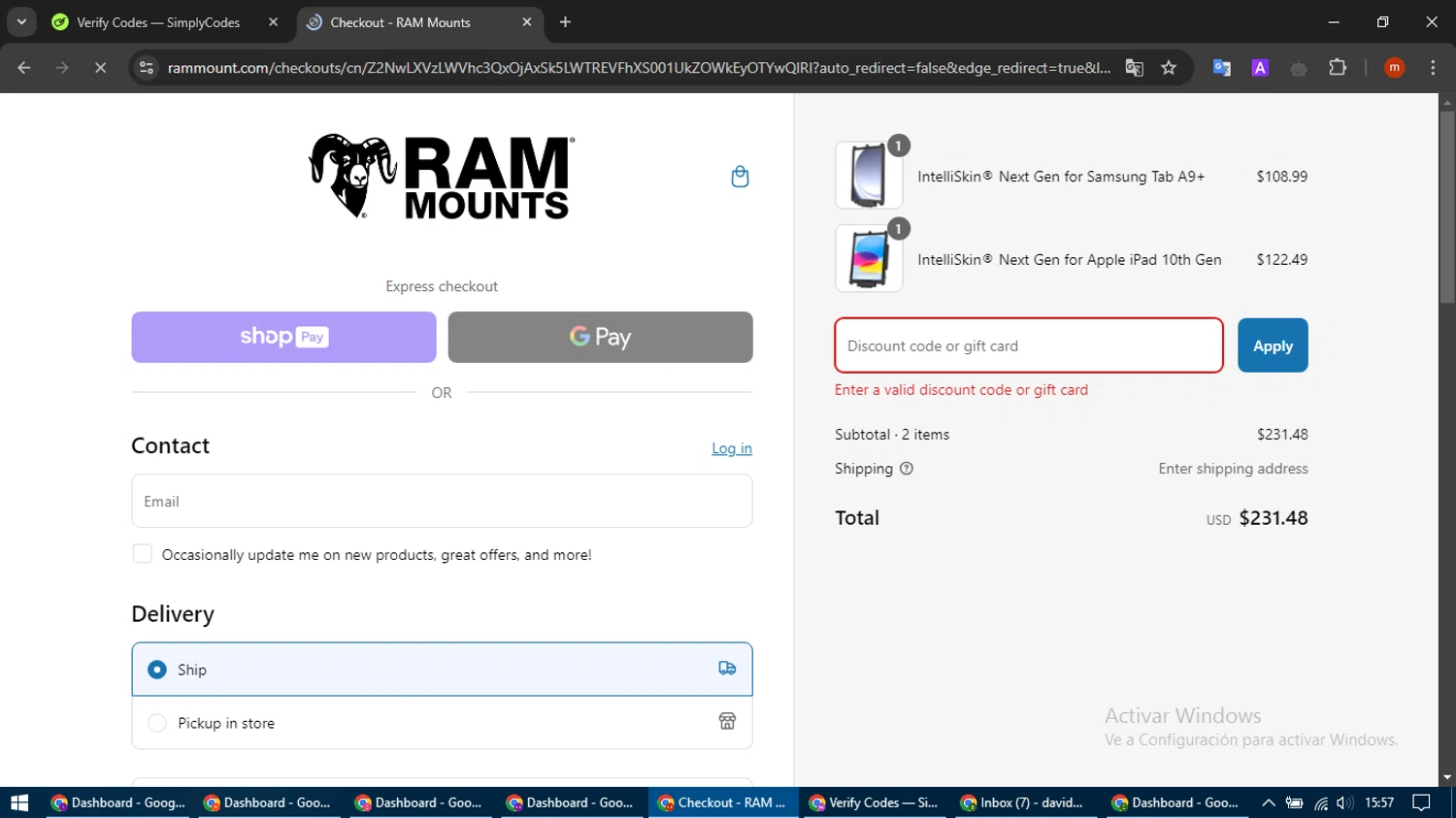The image size is (1456, 818).
Task: Focus the discount code field
Action: click(1029, 345)
